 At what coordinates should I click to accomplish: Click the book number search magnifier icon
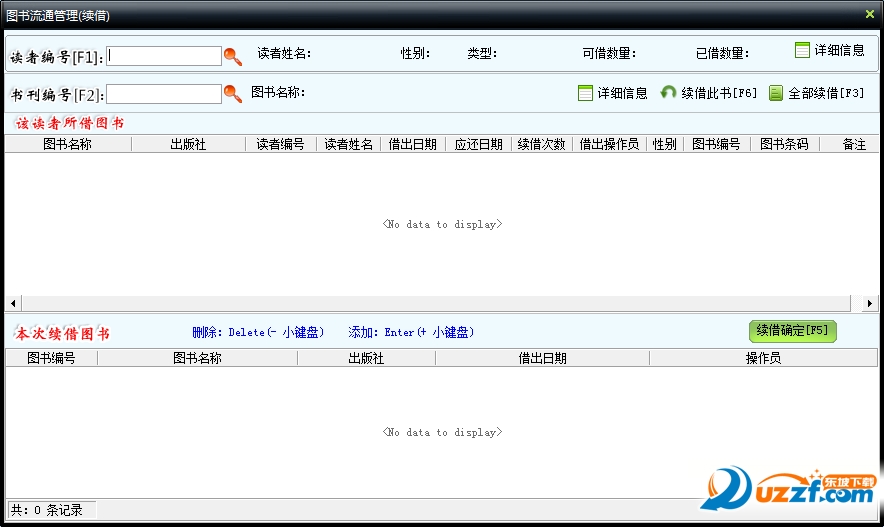click(x=233, y=94)
